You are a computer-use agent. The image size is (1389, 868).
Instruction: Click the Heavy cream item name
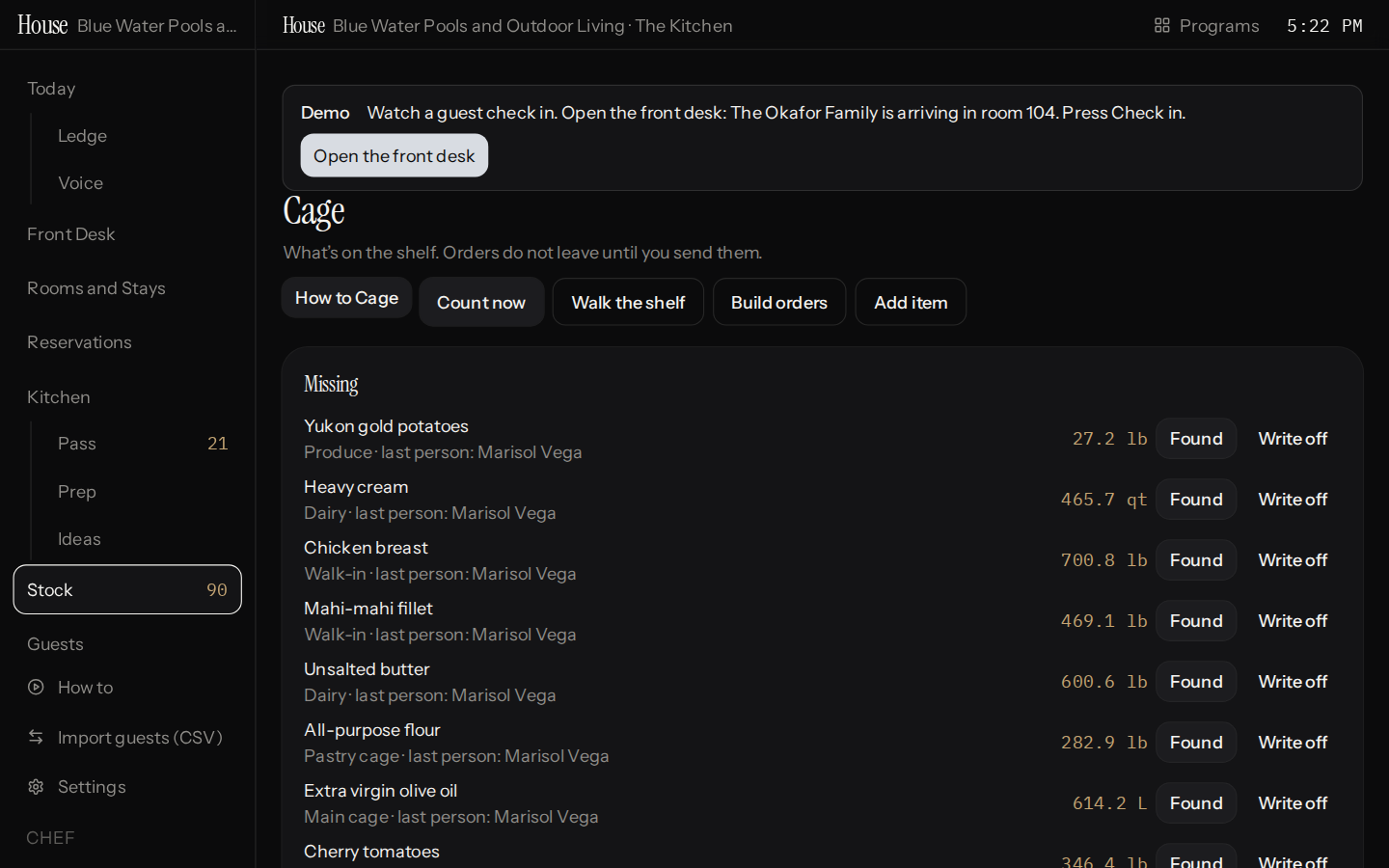point(356,487)
